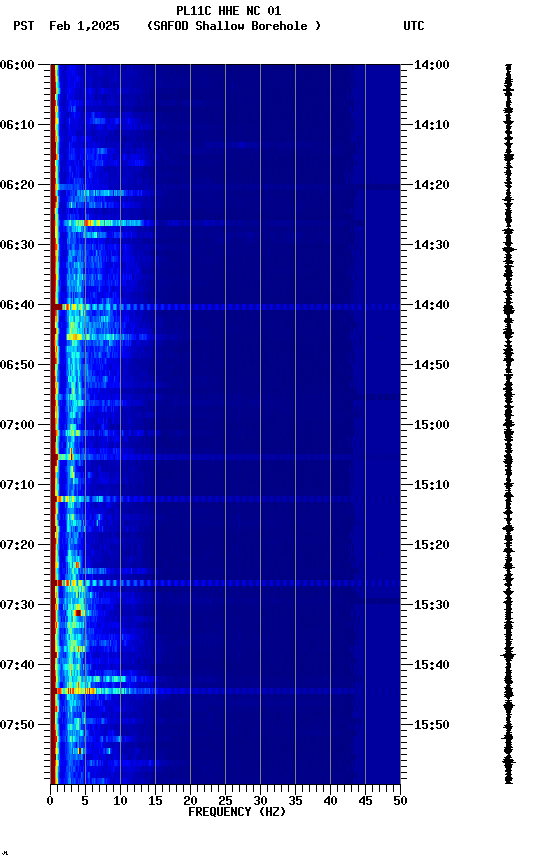Click the "07:00" PST time label
Screen dimensions: 552x864
(17, 425)
